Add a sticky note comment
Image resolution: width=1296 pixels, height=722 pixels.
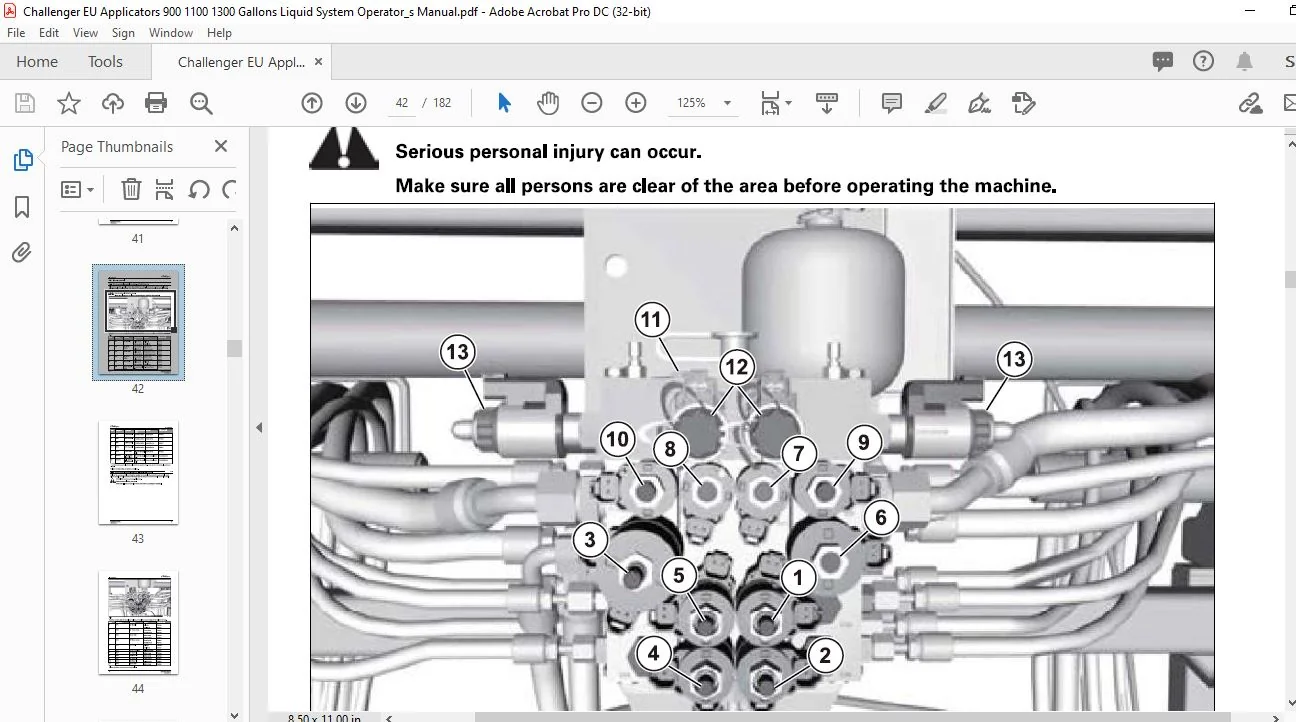click(892, 103)
